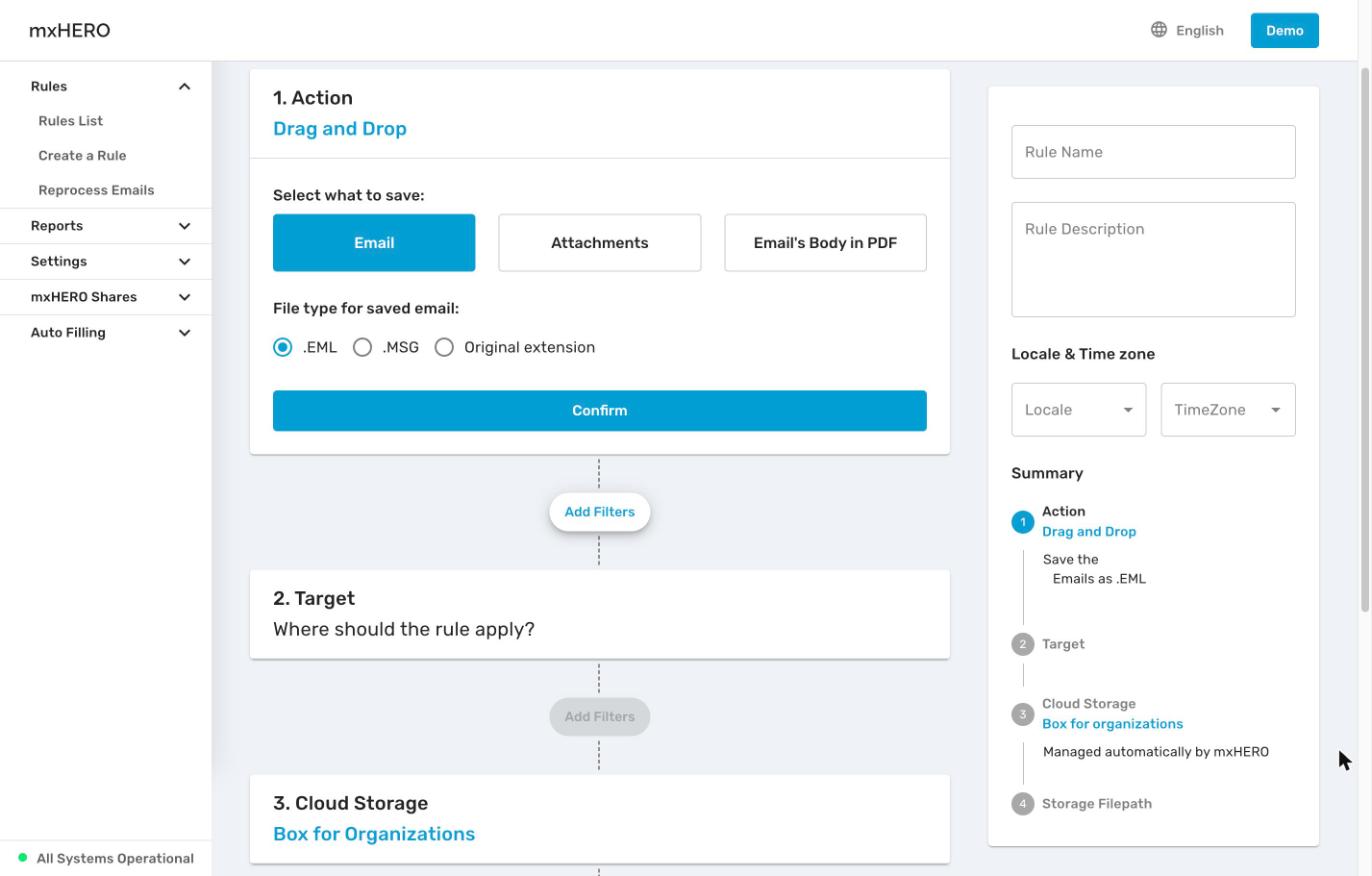Image resolution: width=1372 pixels, height=876 pixels.
Task: Select the .MSG file type radio
Action: [363, 347]
